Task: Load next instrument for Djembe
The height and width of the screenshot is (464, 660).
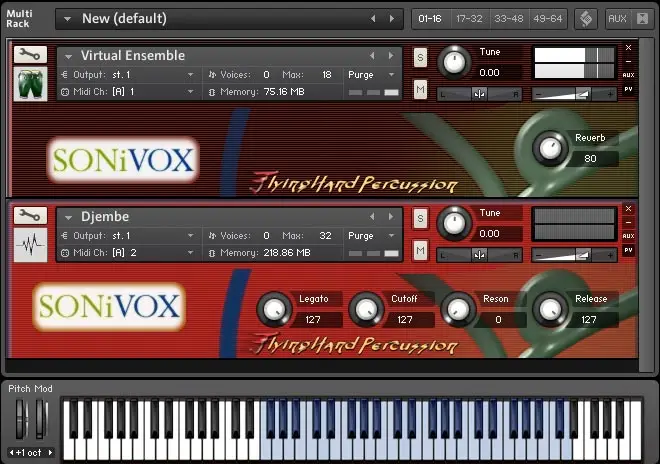Action: [x=391, y=216]
